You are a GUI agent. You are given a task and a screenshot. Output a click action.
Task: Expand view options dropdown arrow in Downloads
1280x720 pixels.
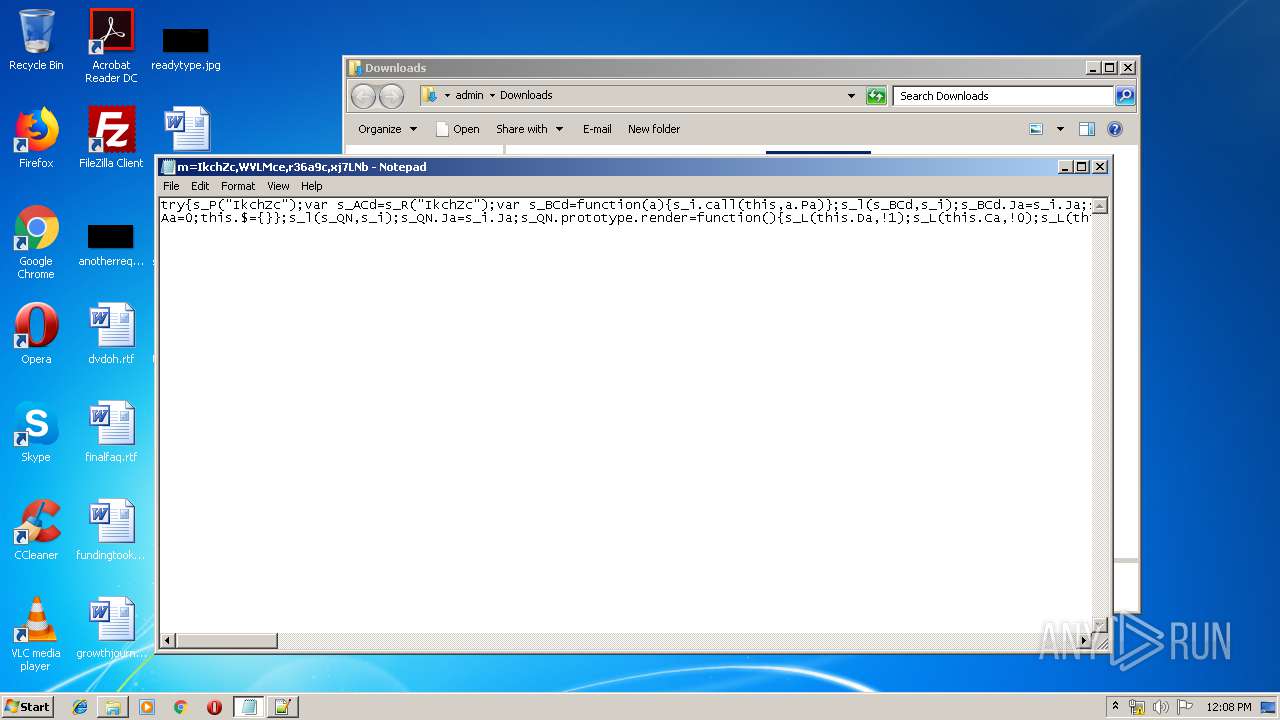1060,129
